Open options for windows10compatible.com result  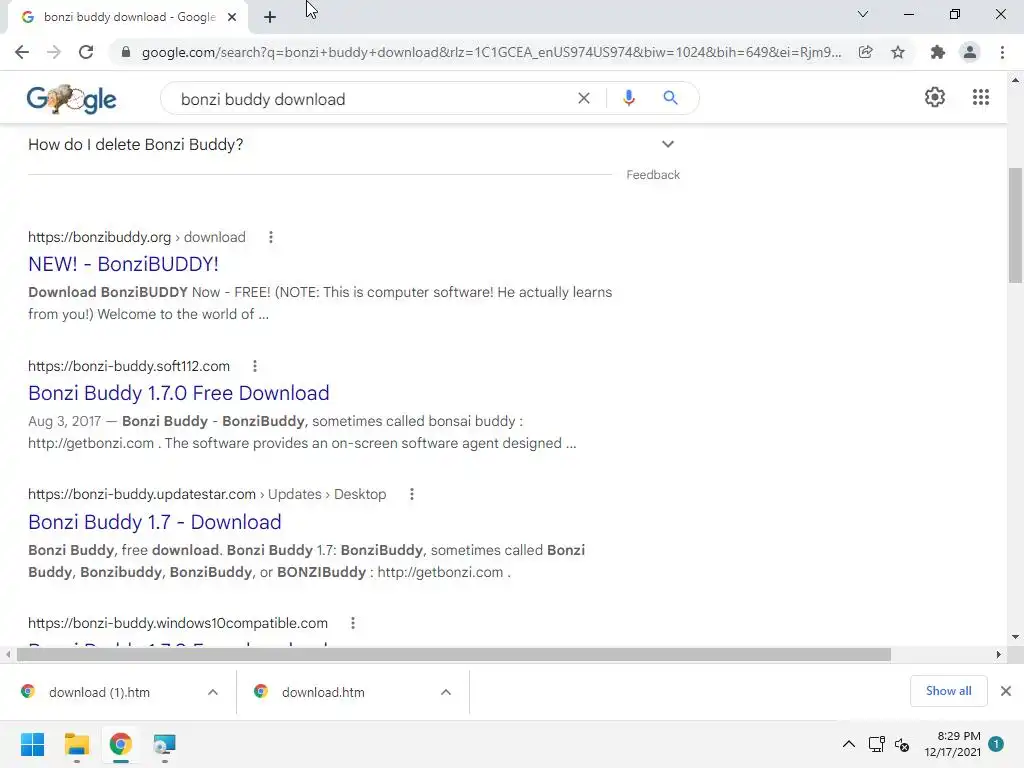[x=353, y=623]
